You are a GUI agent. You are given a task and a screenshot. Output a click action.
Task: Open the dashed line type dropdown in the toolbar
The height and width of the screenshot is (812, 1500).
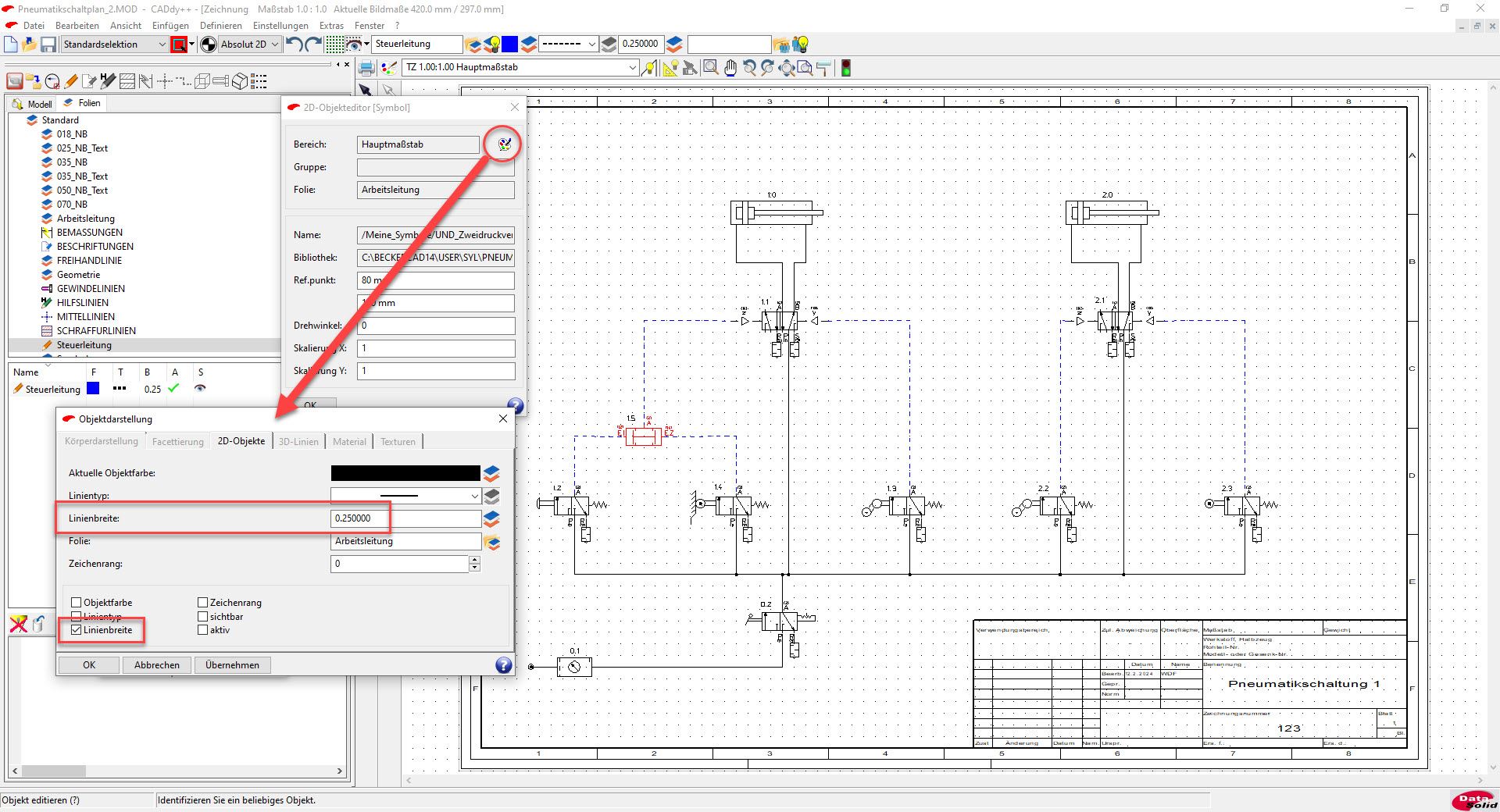pos(591,45)
